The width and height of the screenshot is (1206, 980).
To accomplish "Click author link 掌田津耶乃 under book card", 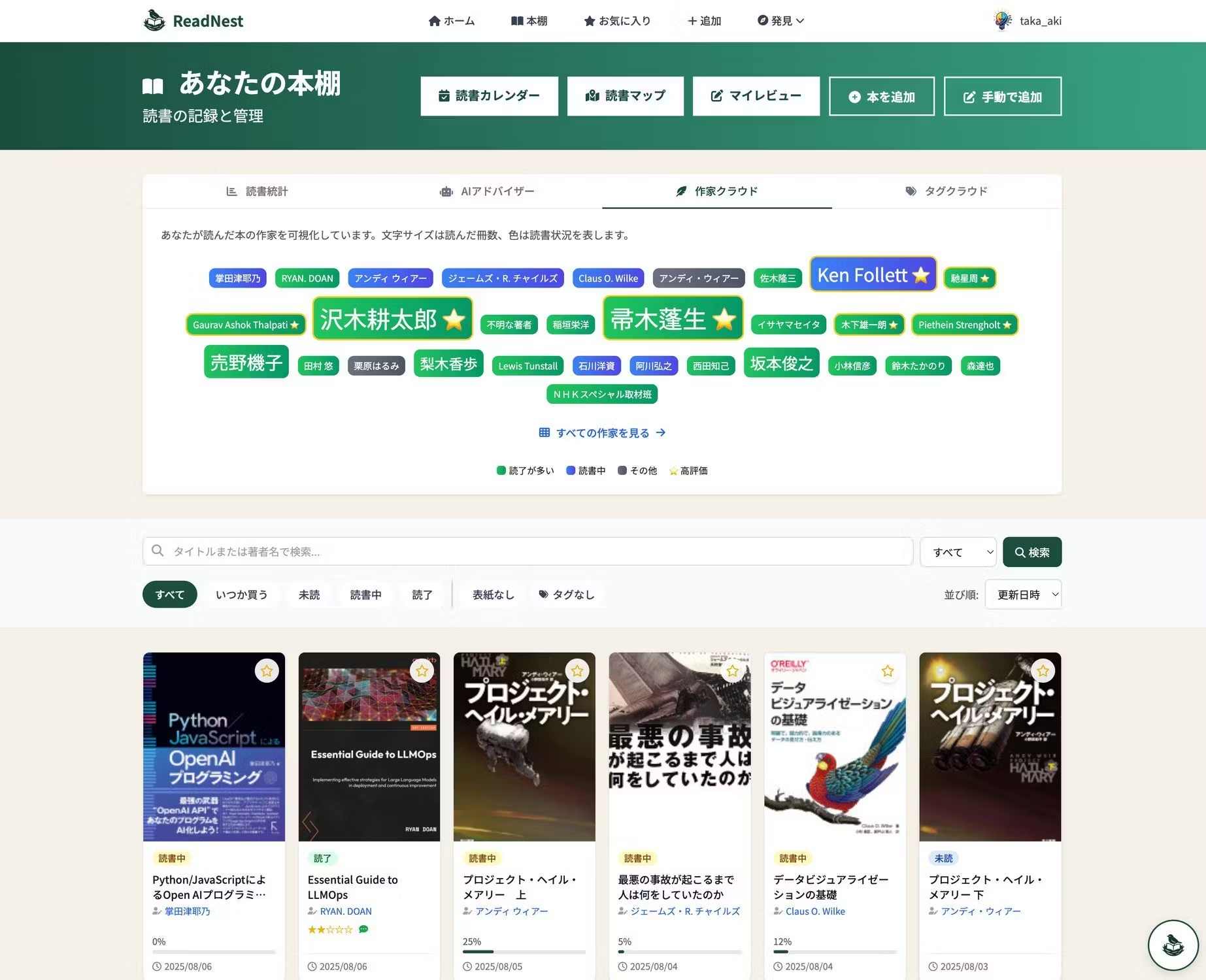I will (187, 911).
